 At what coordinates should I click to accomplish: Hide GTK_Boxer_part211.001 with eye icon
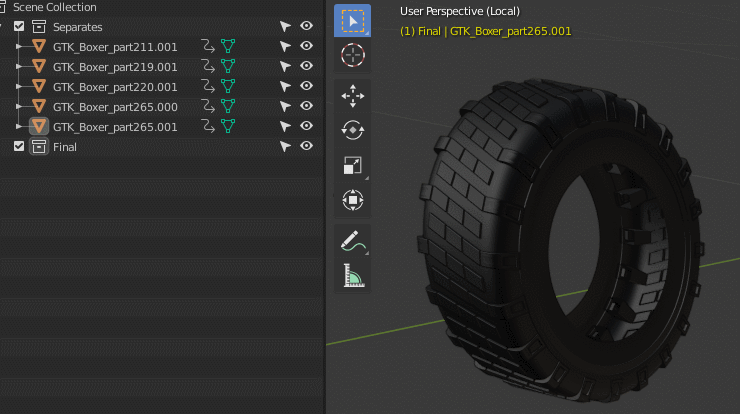click(306, 46)
